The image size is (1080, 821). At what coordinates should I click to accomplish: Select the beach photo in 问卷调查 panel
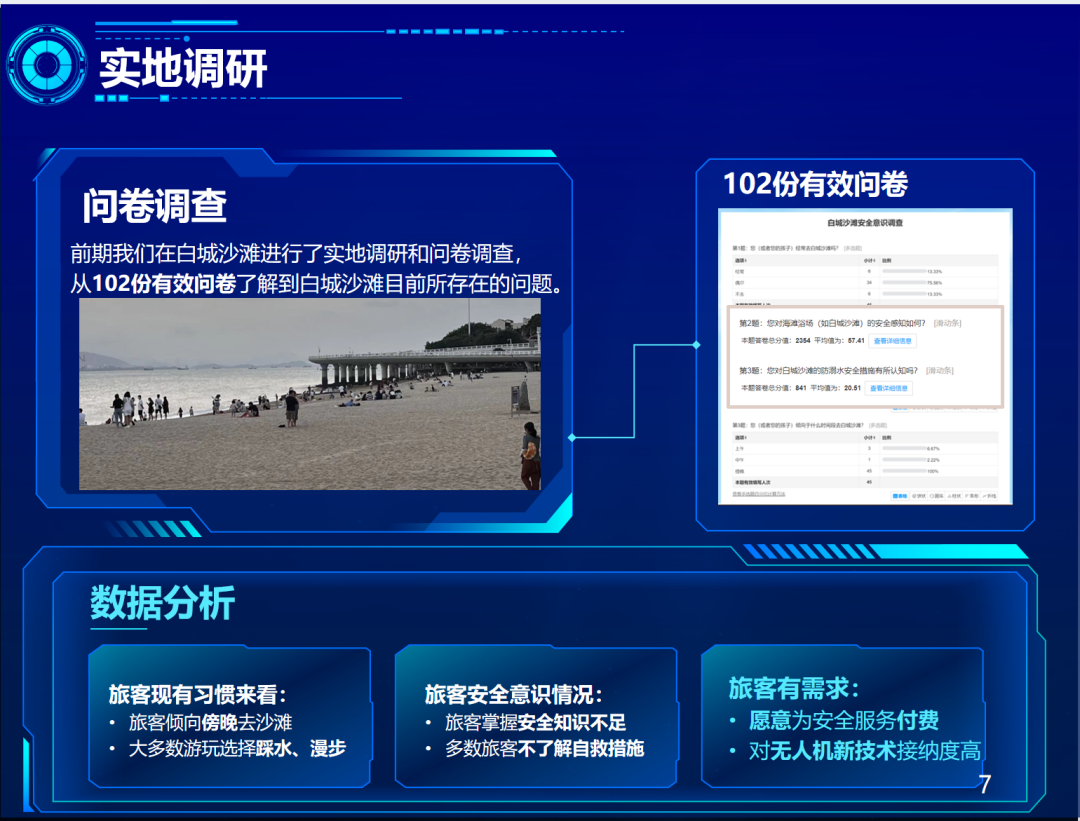click(x=310, y=394)
